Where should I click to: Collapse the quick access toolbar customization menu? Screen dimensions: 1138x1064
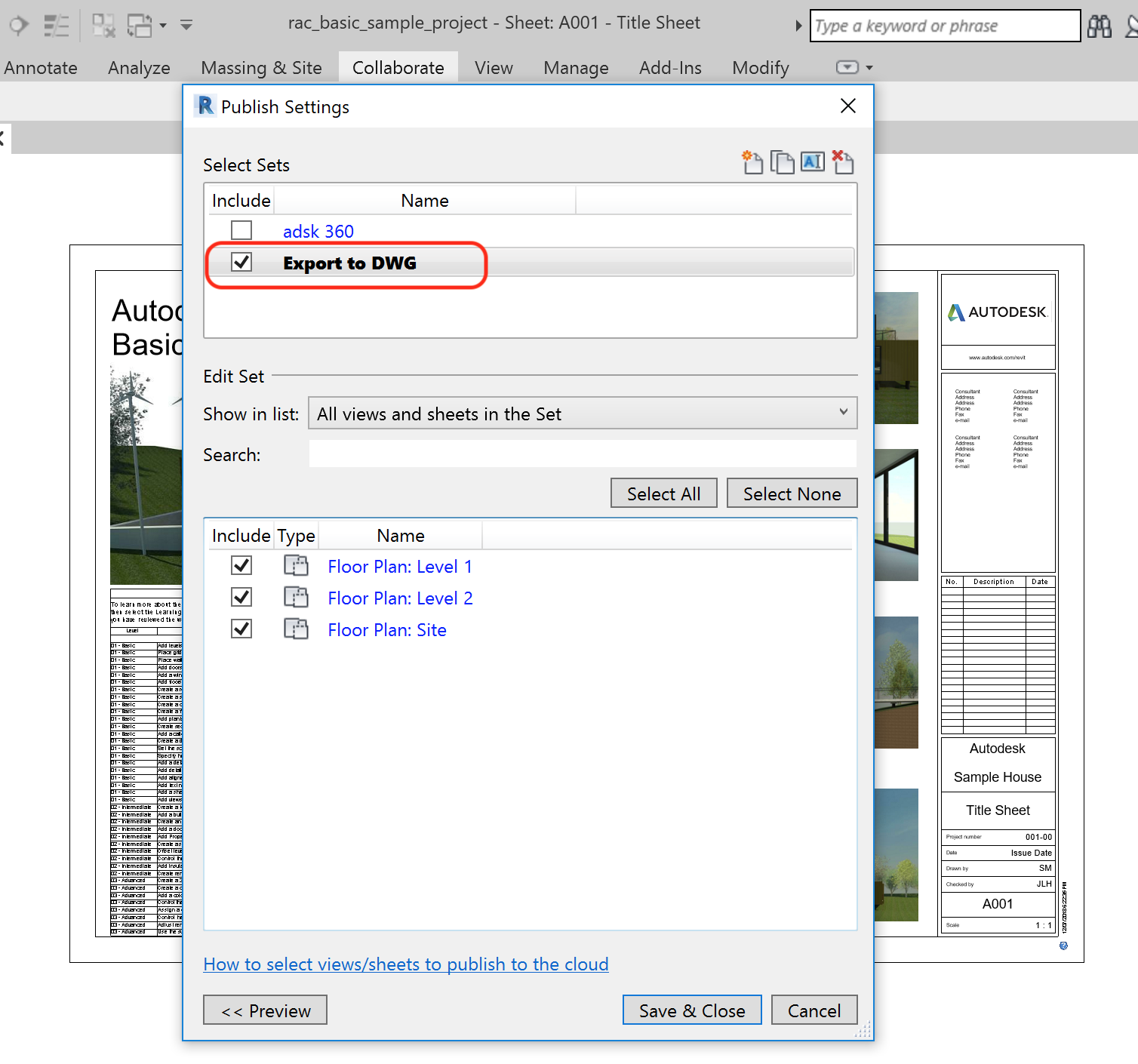pos(186,25)
